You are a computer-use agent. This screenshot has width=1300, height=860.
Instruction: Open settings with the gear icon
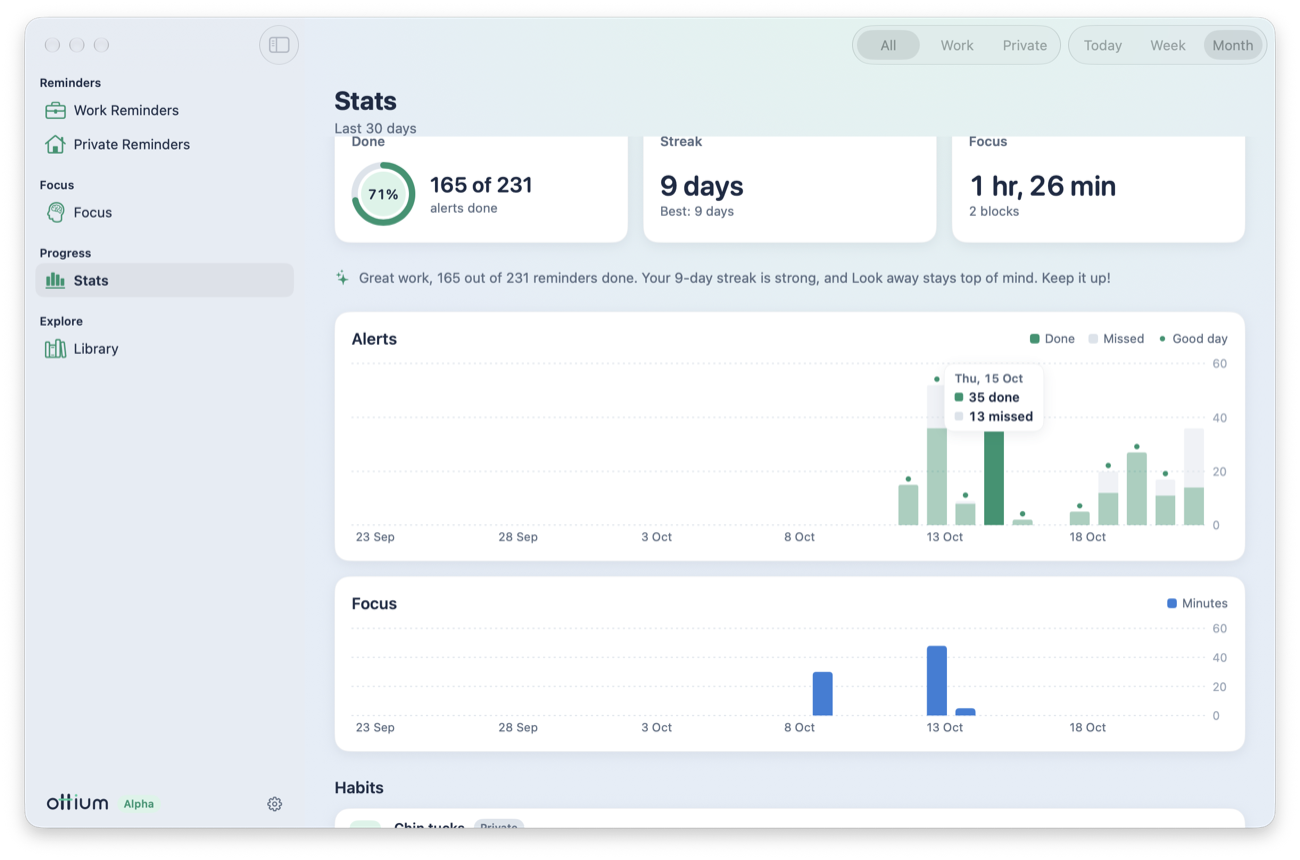pyautogui.click(x=275, y=804)
